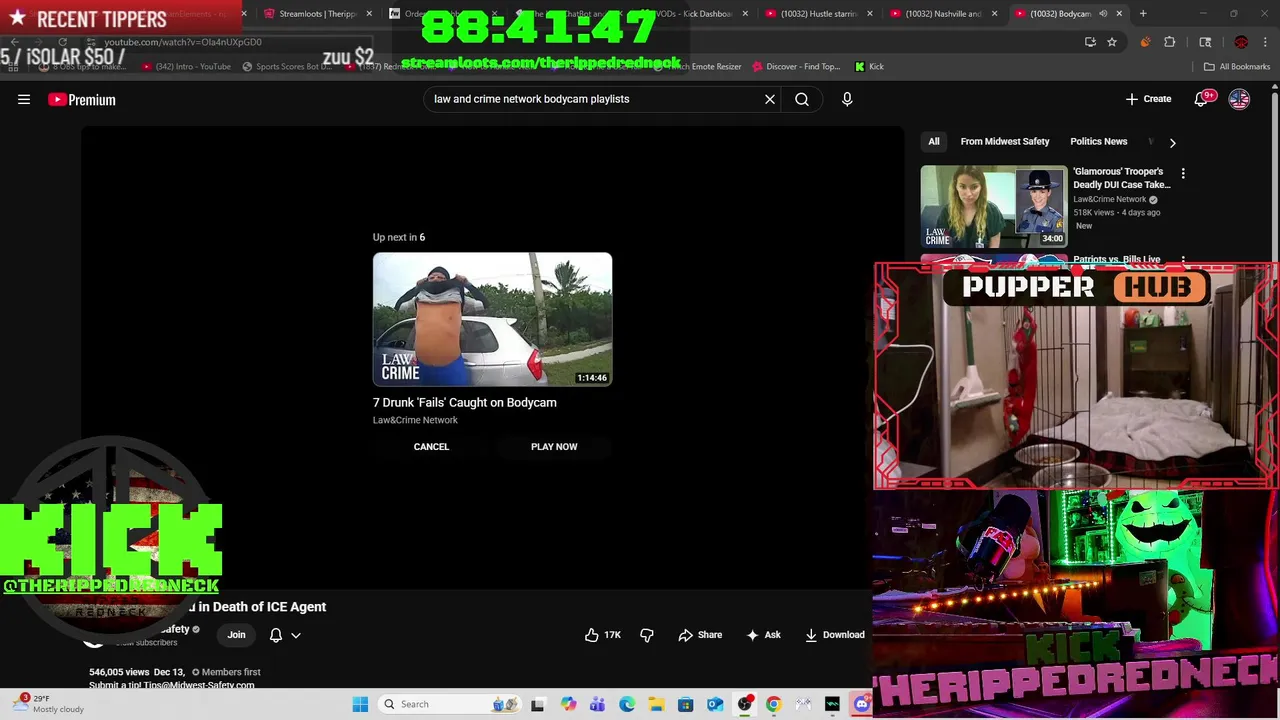Screen dimensions: 1280x720
Task: Open Discover - Find Top bookmark
Action: (796, 67)
